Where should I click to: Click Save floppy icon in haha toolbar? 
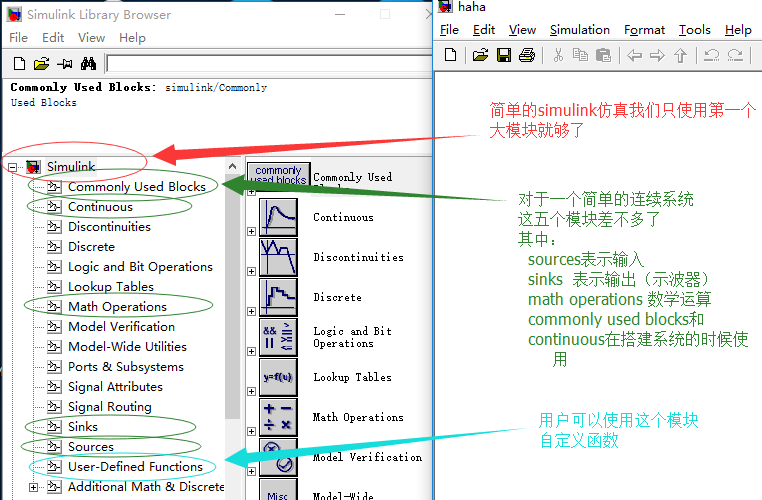(x=504, y=55)
